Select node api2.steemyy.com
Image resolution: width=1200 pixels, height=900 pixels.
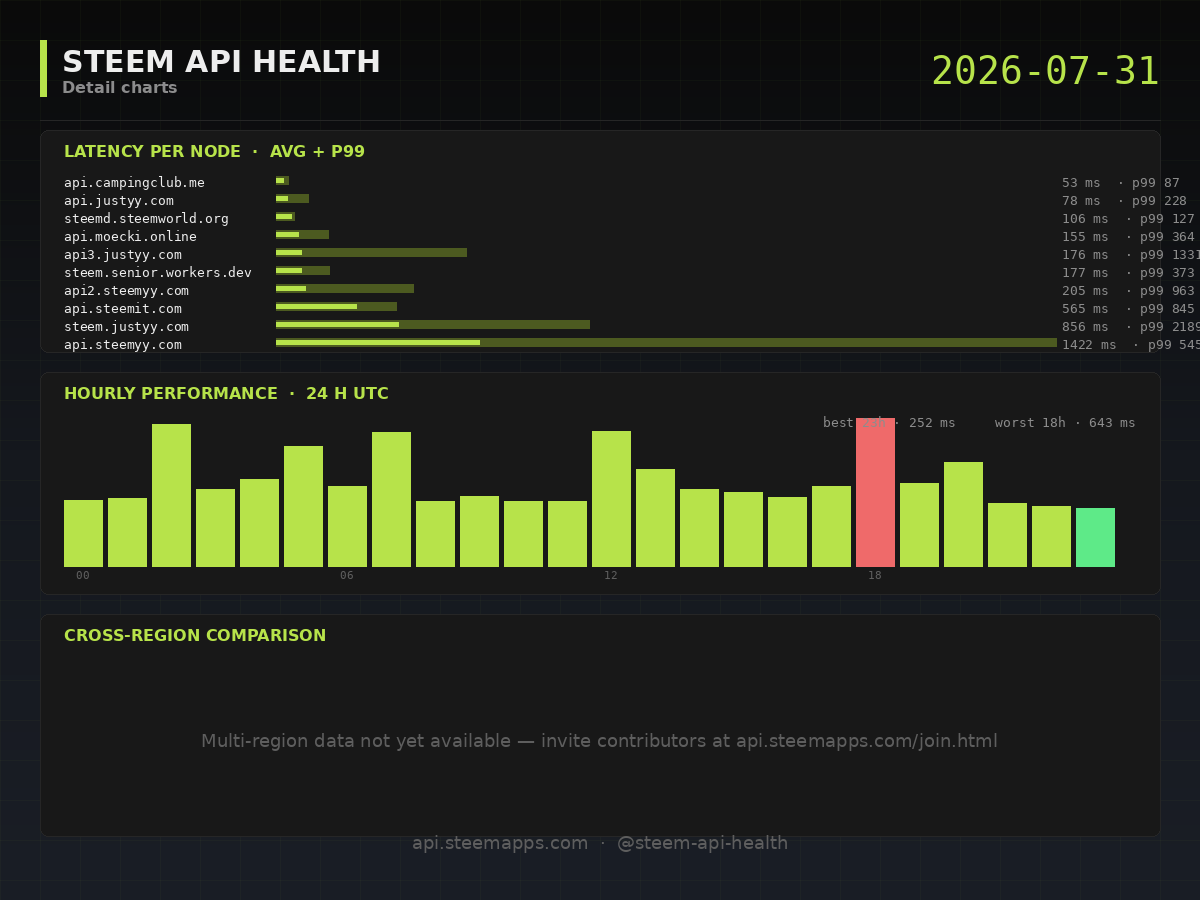pyautogui.click(x=126, y=291)
